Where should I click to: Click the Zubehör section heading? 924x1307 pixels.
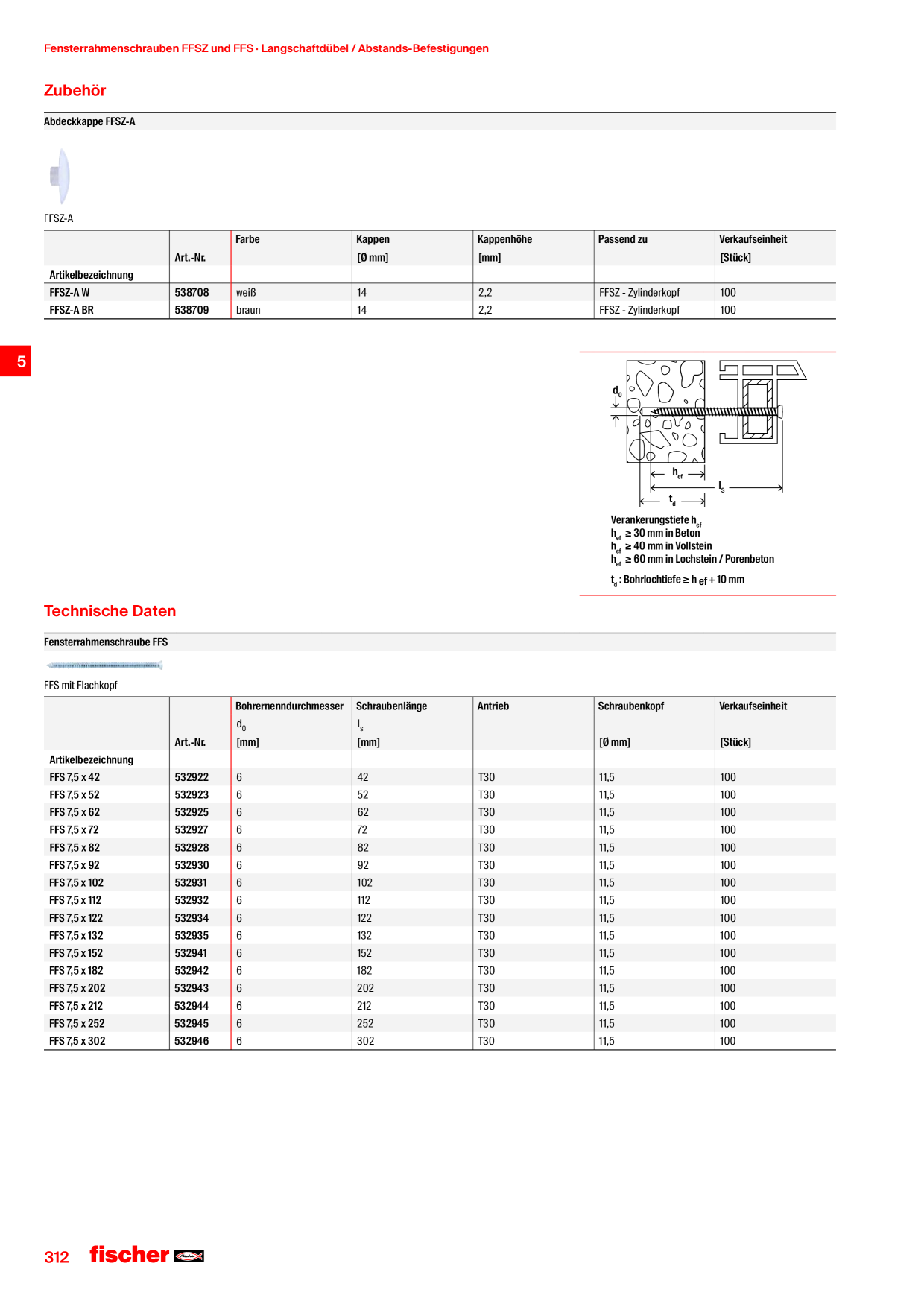[x=75, y=90]
